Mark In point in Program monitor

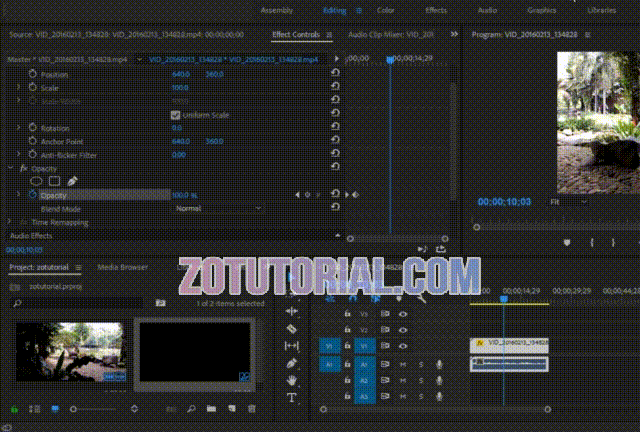point(592,243)
